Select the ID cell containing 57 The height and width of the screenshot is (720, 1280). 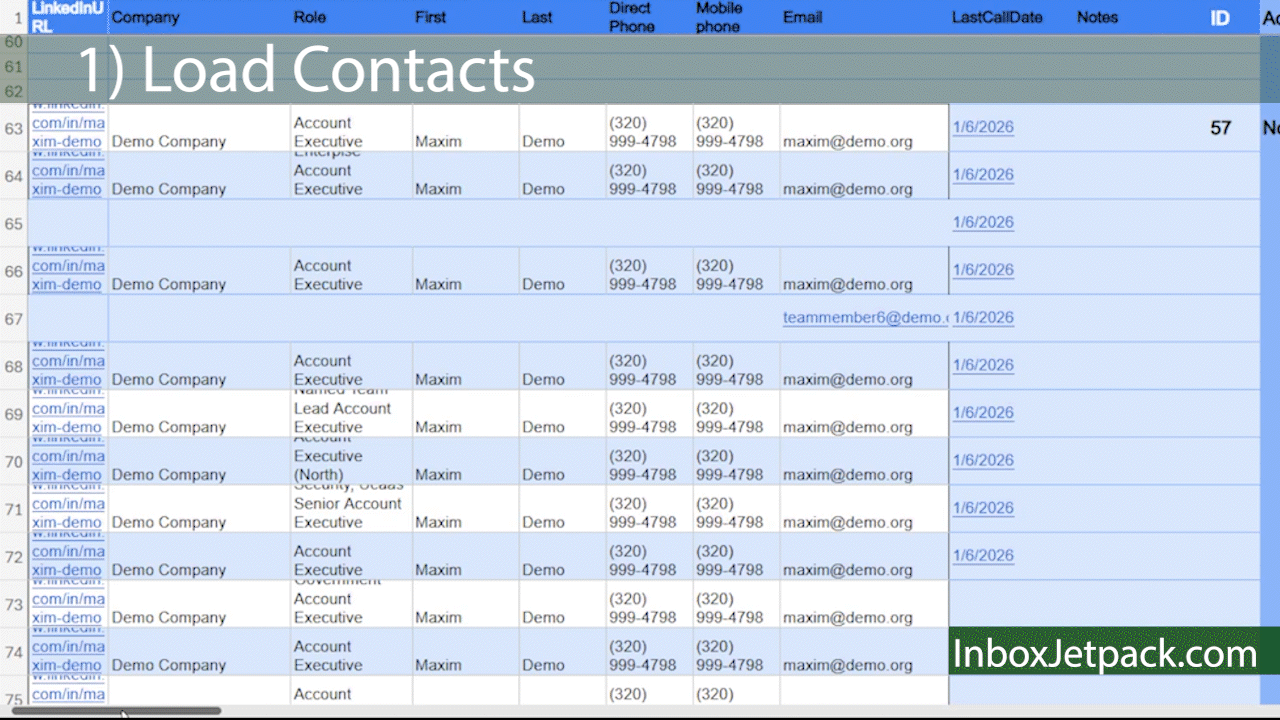[x=1220, y=128]
